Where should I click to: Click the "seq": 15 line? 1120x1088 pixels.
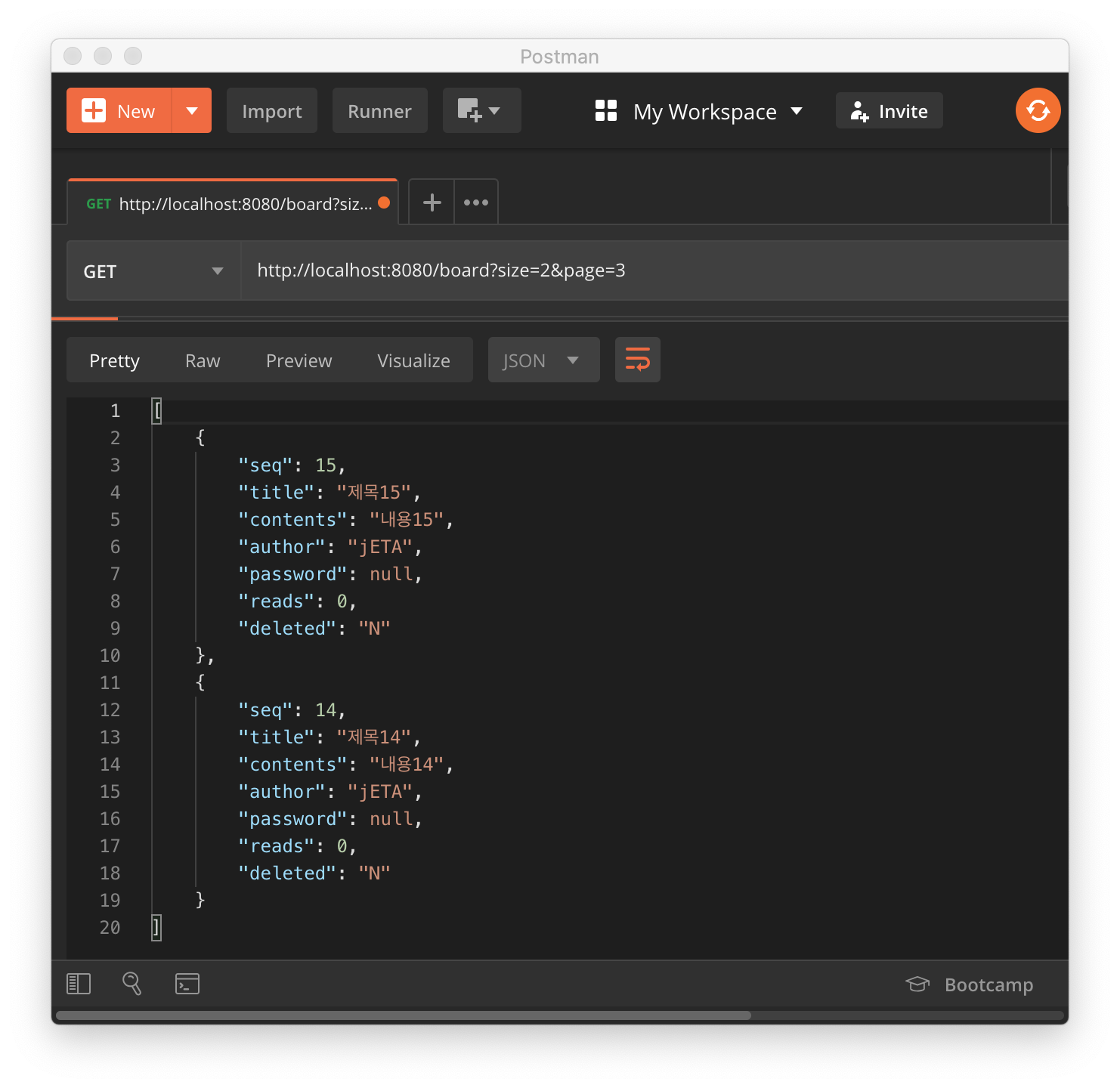point(292,465)
